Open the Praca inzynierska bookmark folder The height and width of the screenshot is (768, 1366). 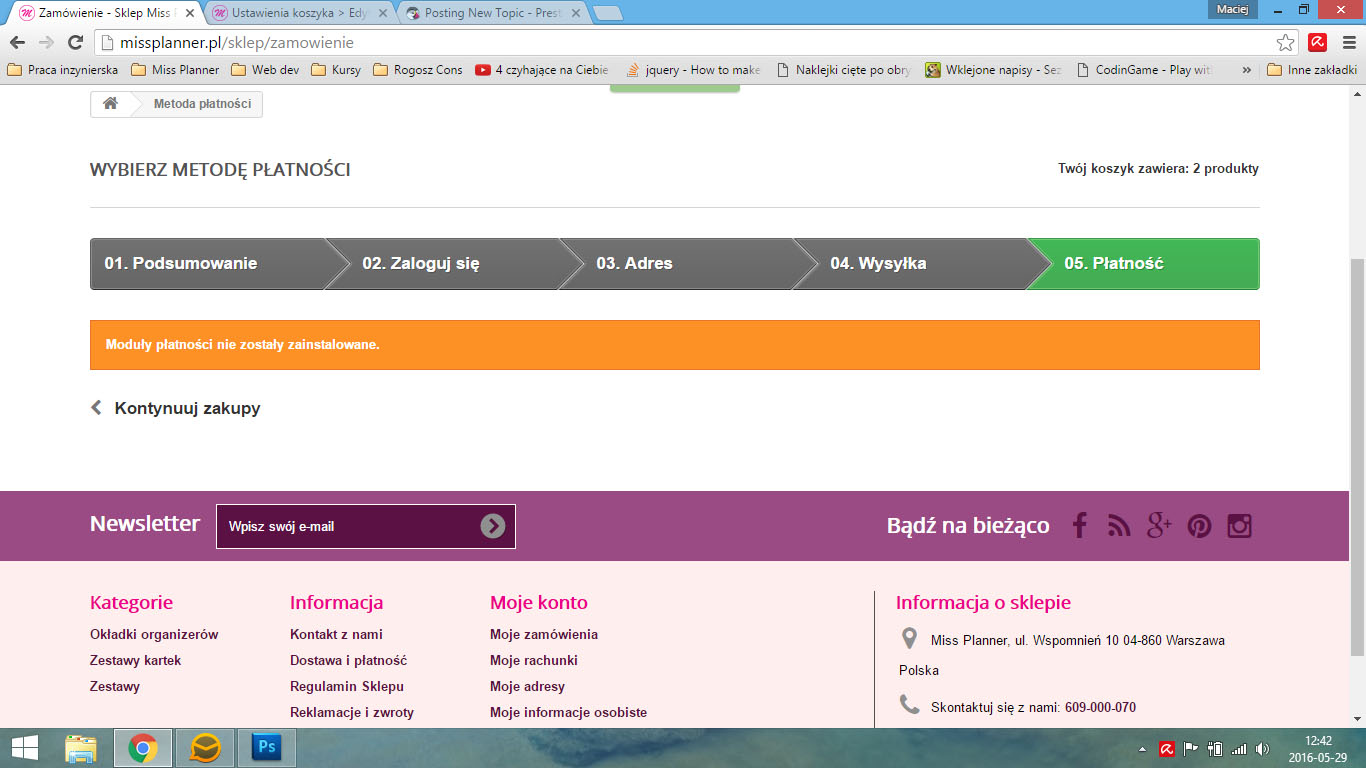pyautogui.click(x=62, y=70)
